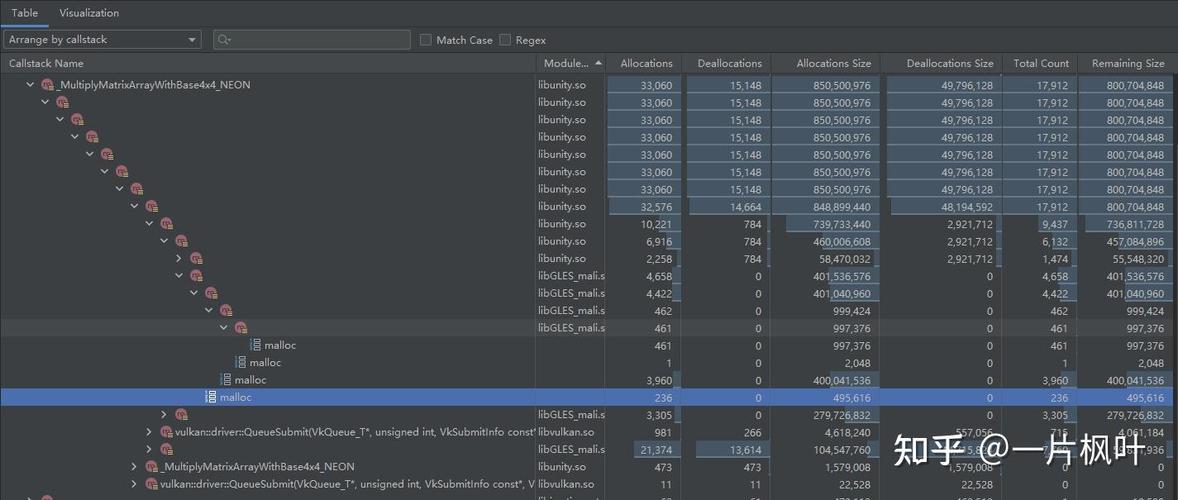The width and height of the screenshot is (1178, 500).
Task: Sort by the Deallocations Size column header
Action: 950,63
